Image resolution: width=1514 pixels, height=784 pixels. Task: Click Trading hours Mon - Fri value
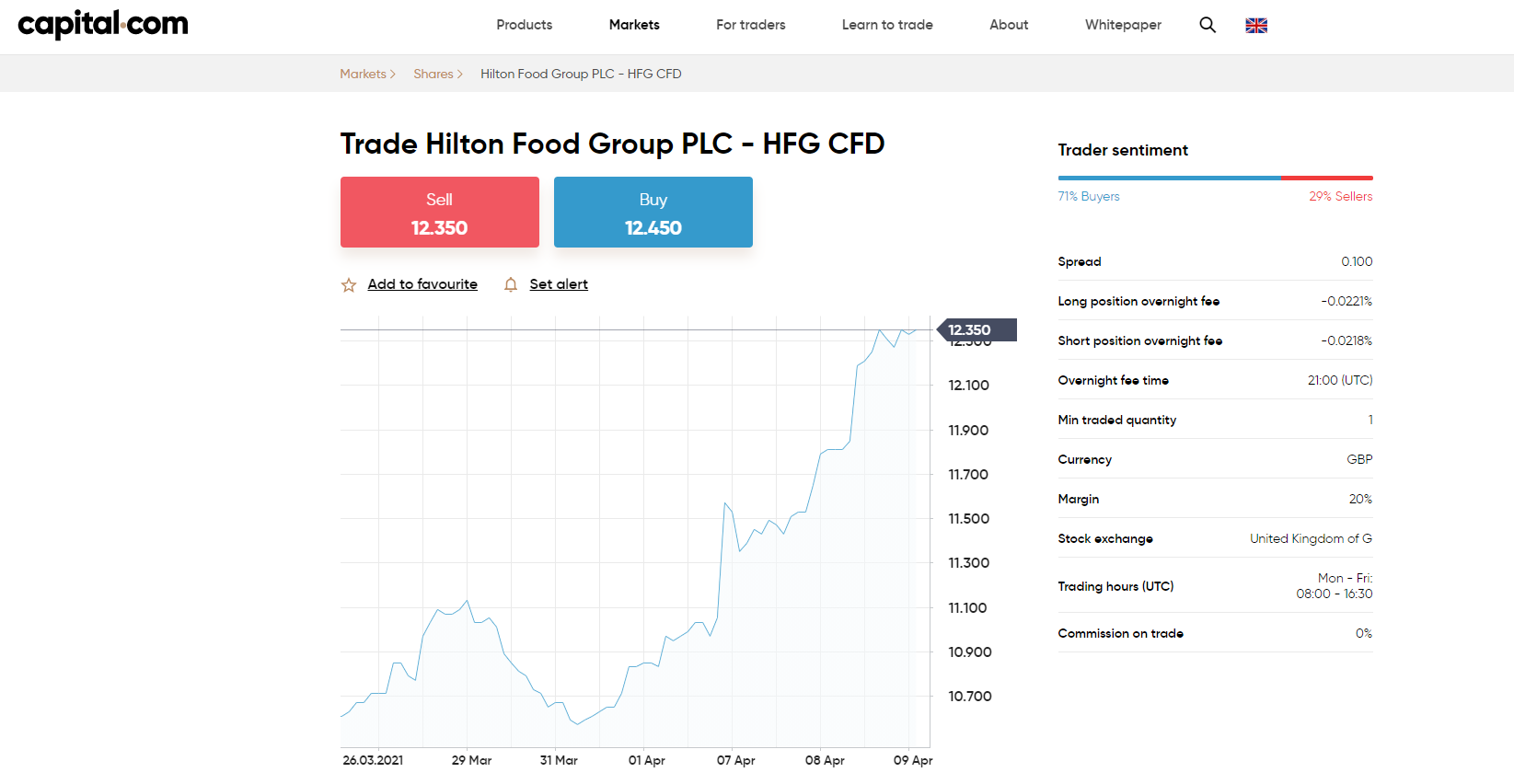tap(1335, 586)
